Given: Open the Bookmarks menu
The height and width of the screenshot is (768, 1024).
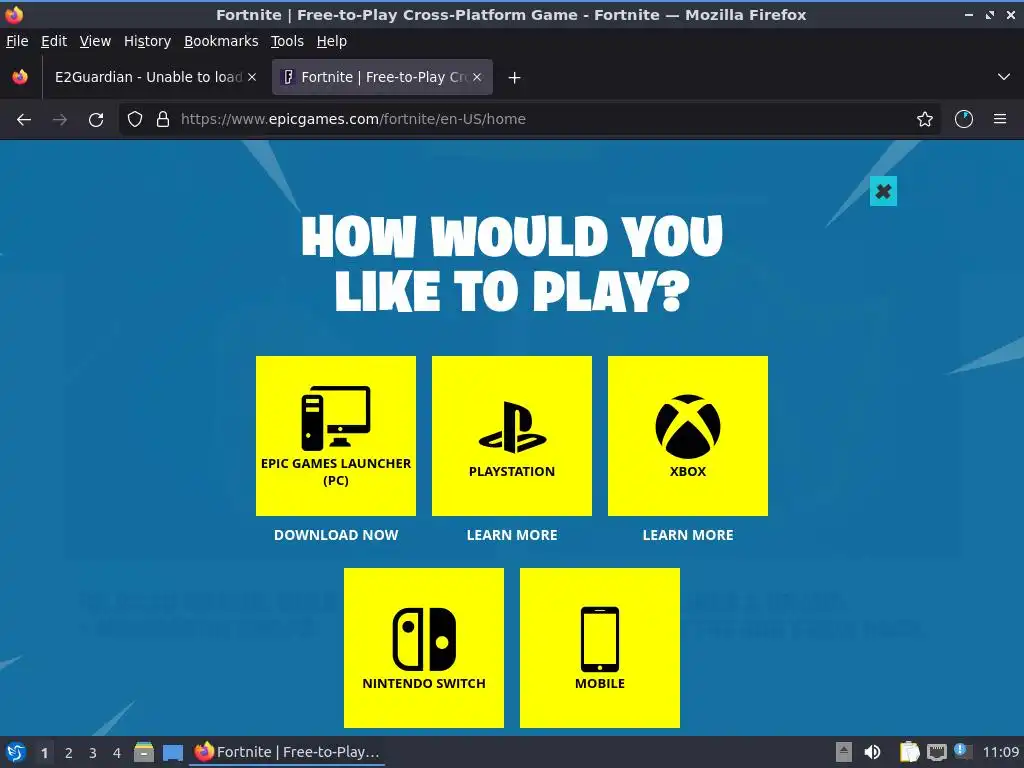Looking at the screenshot, I should point(221,41).
